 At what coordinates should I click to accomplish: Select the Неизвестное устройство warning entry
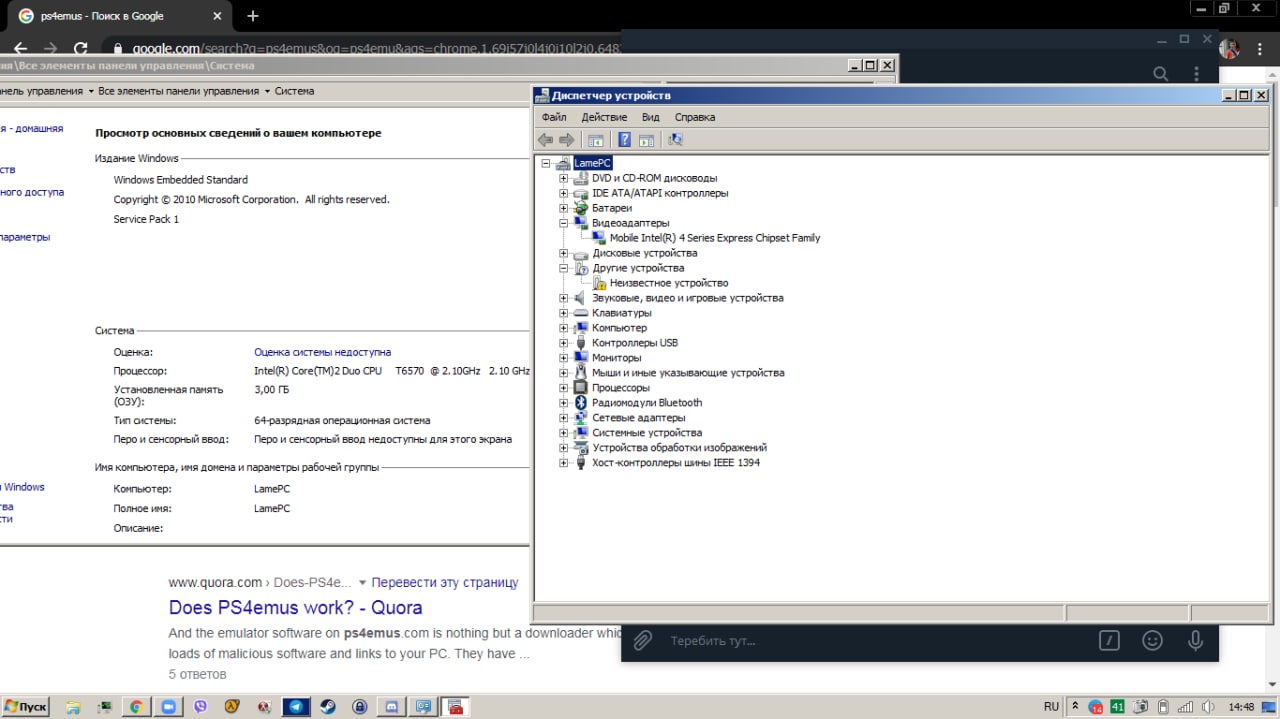[x=669, y=283]
